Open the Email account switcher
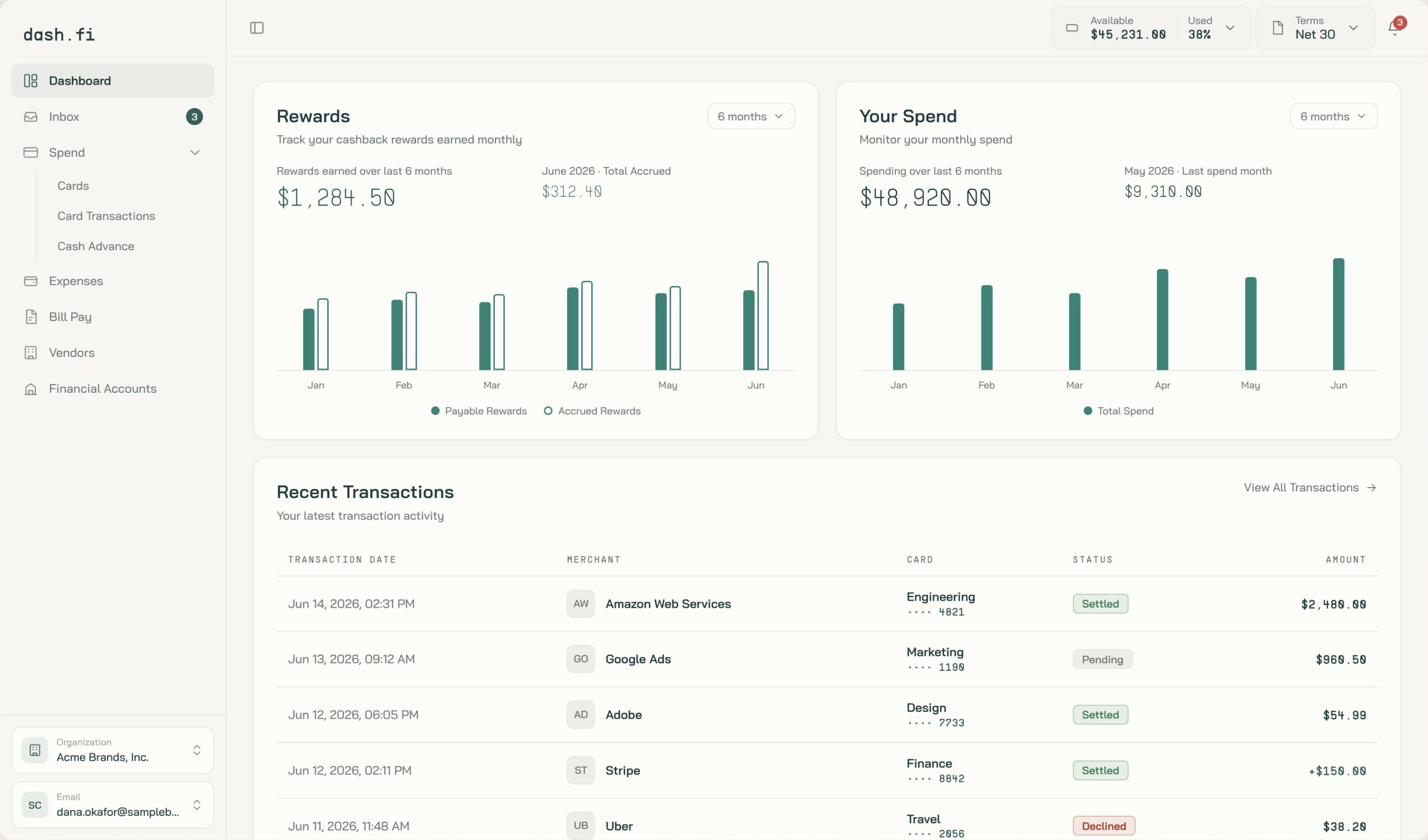 [113, 805]
